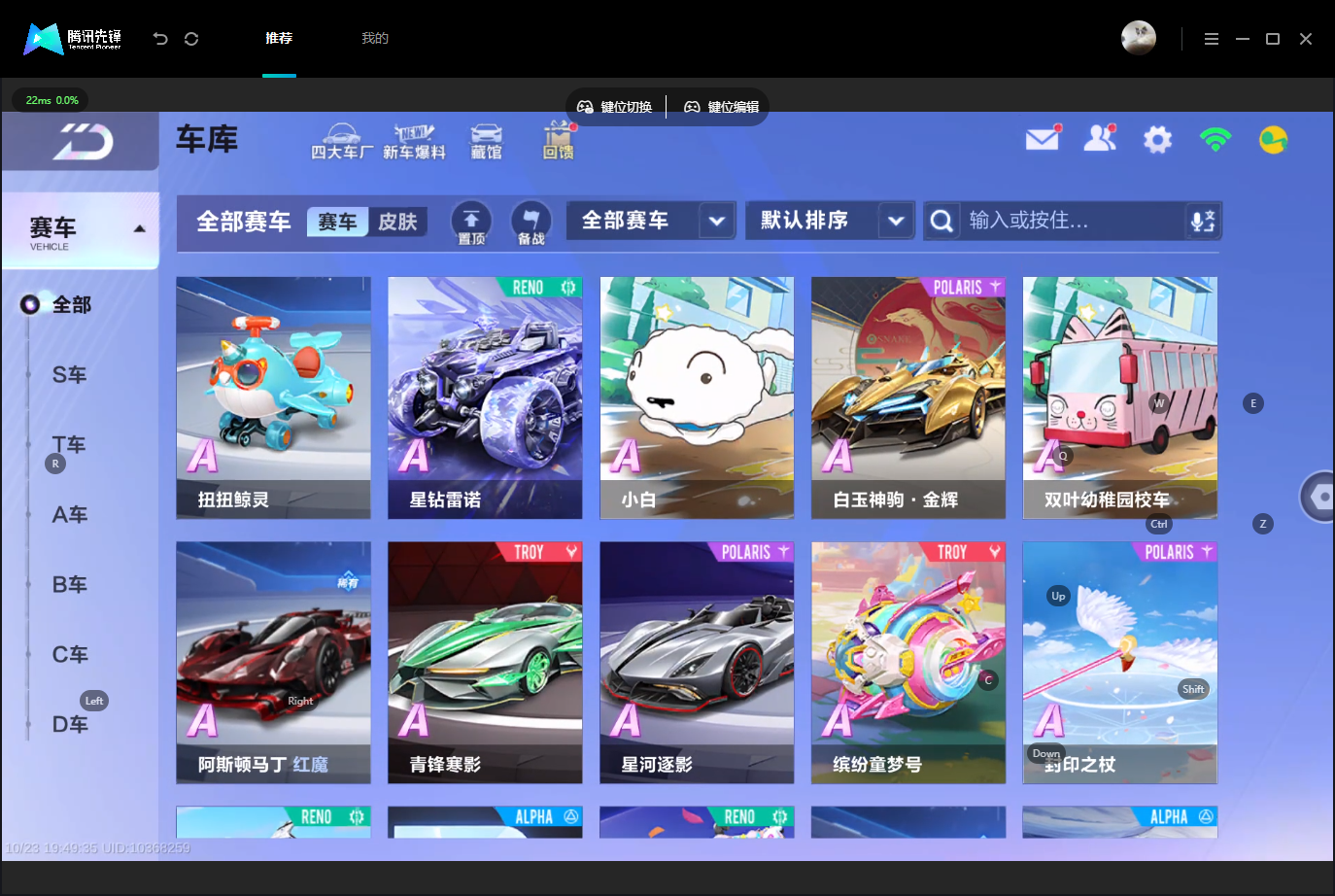Select the 扭扭鲸灵 car card
This screenshot has height=896, width=1335.
tap(273, 398)
